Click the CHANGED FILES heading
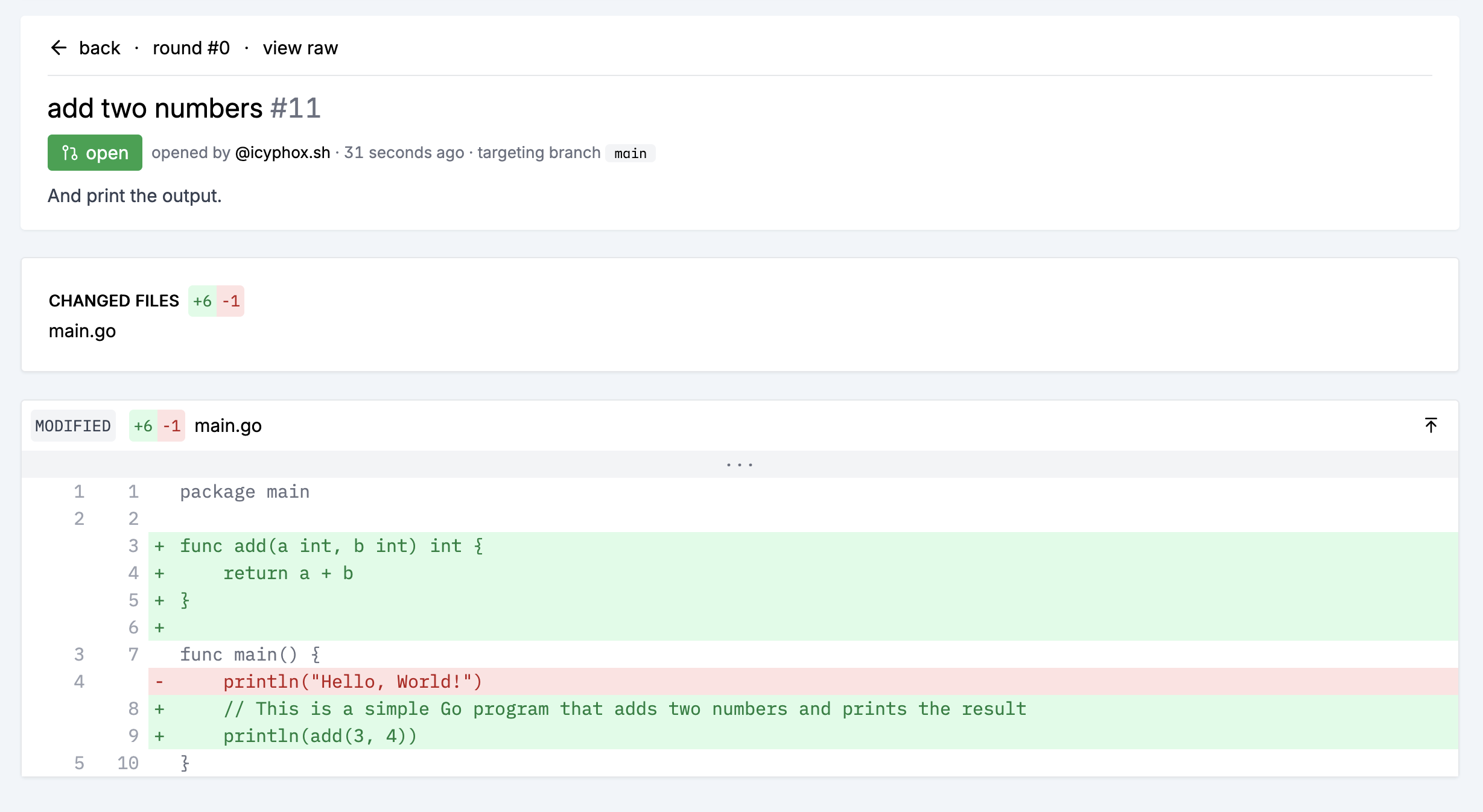The width and height of the screenshot is (1483, 812). (114, 300)
